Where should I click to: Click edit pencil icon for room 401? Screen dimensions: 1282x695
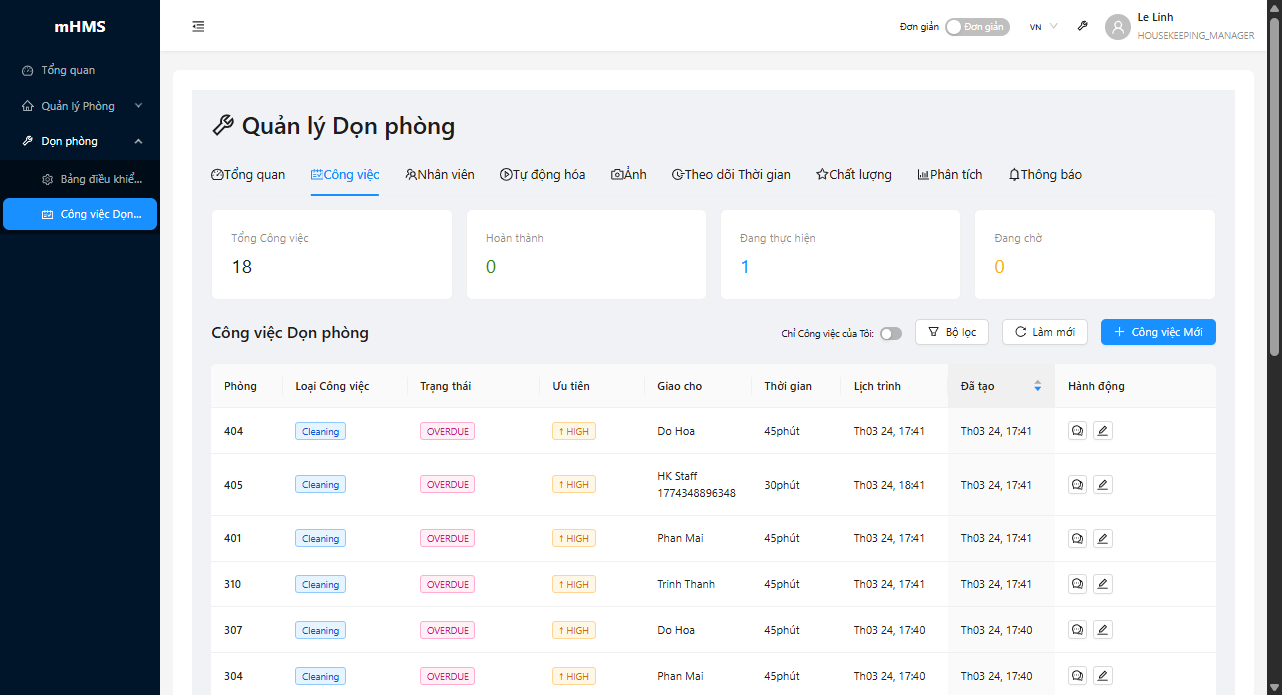click(x=1102, y=538)
